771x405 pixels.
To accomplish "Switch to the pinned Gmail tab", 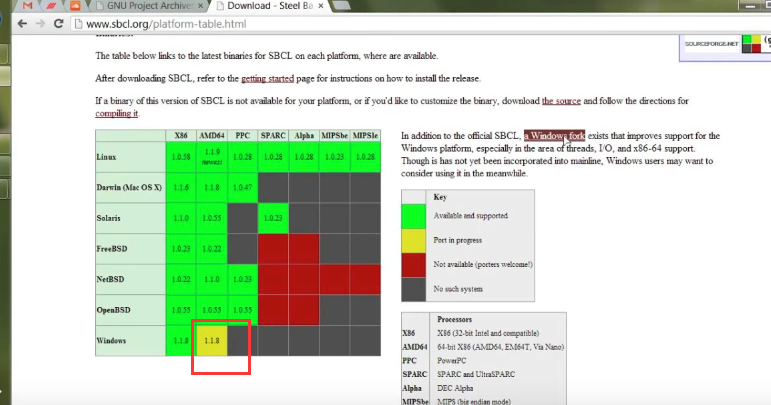I will tap(28, 6).
